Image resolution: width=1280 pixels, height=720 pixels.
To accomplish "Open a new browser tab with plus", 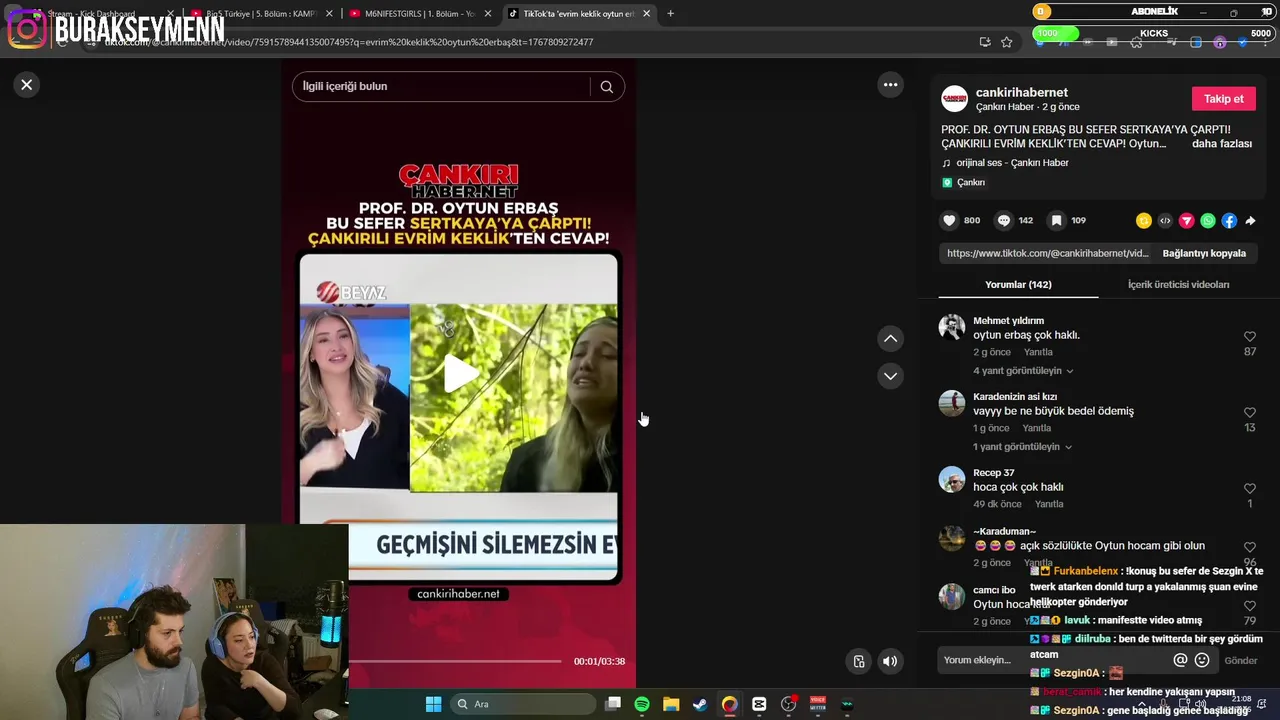I will [670, 14].
